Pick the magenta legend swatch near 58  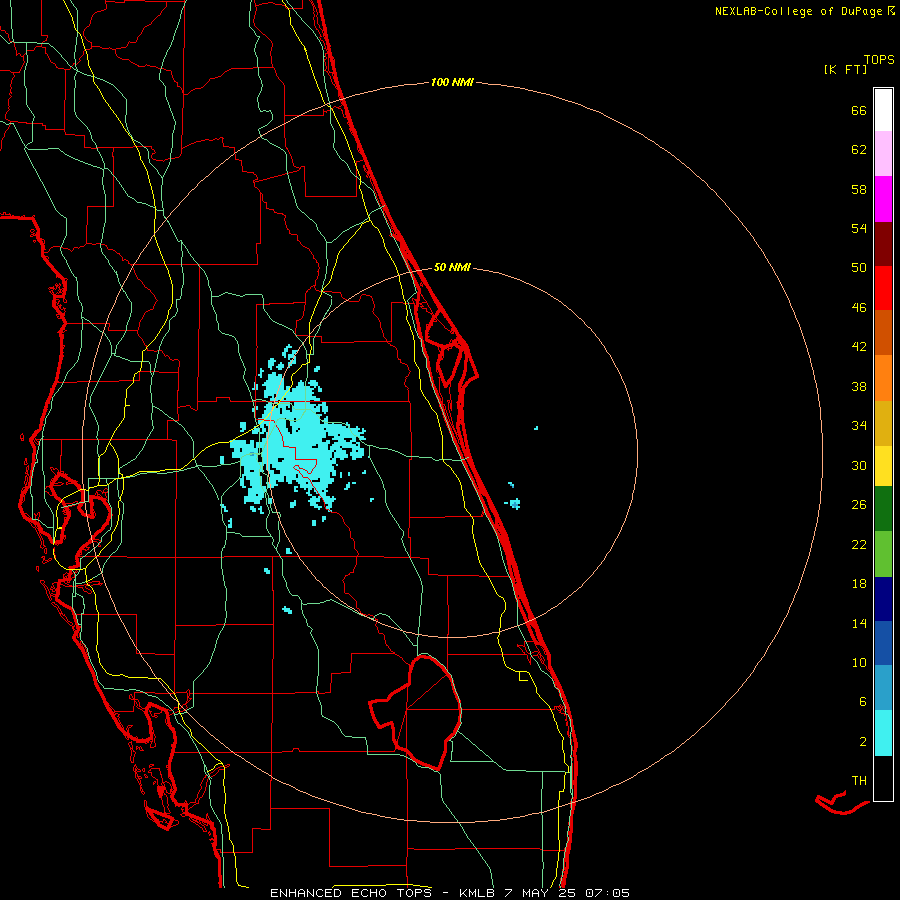(883, 199)
